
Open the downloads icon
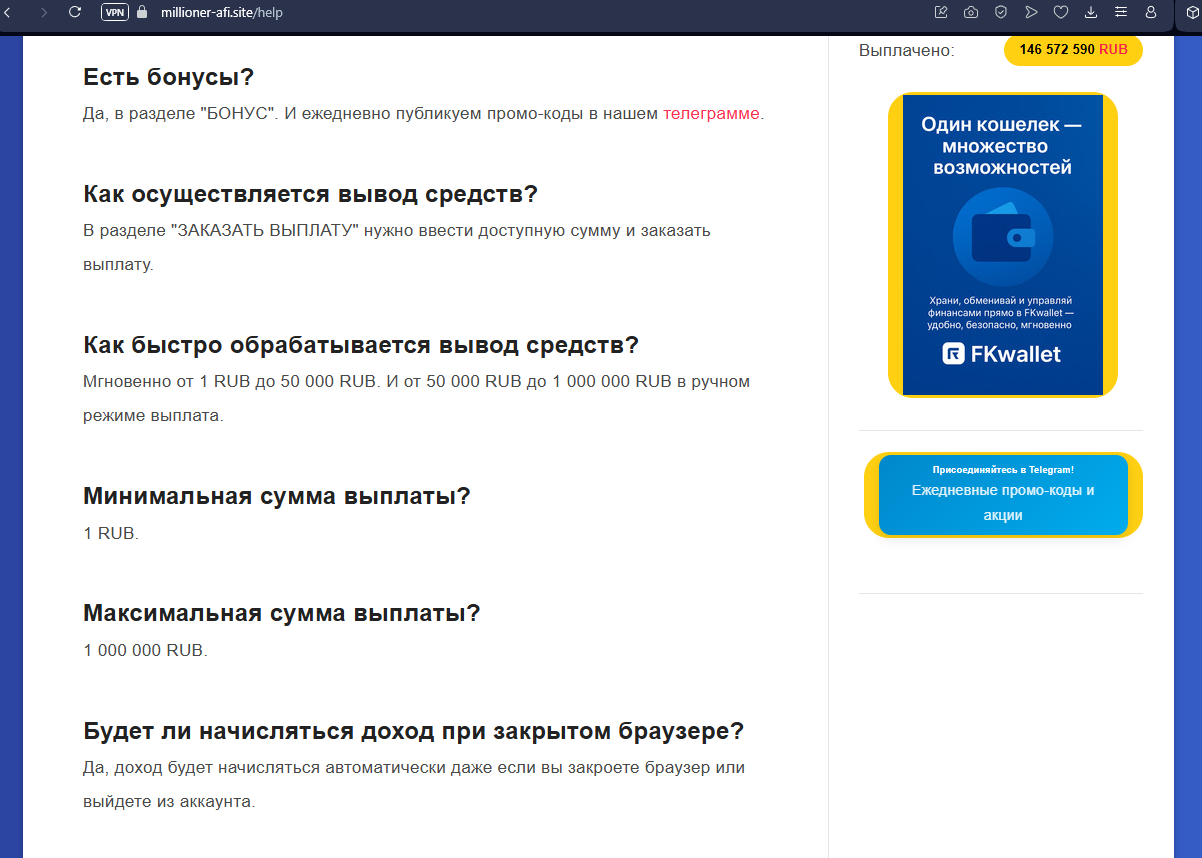(x=1091, y=12)
